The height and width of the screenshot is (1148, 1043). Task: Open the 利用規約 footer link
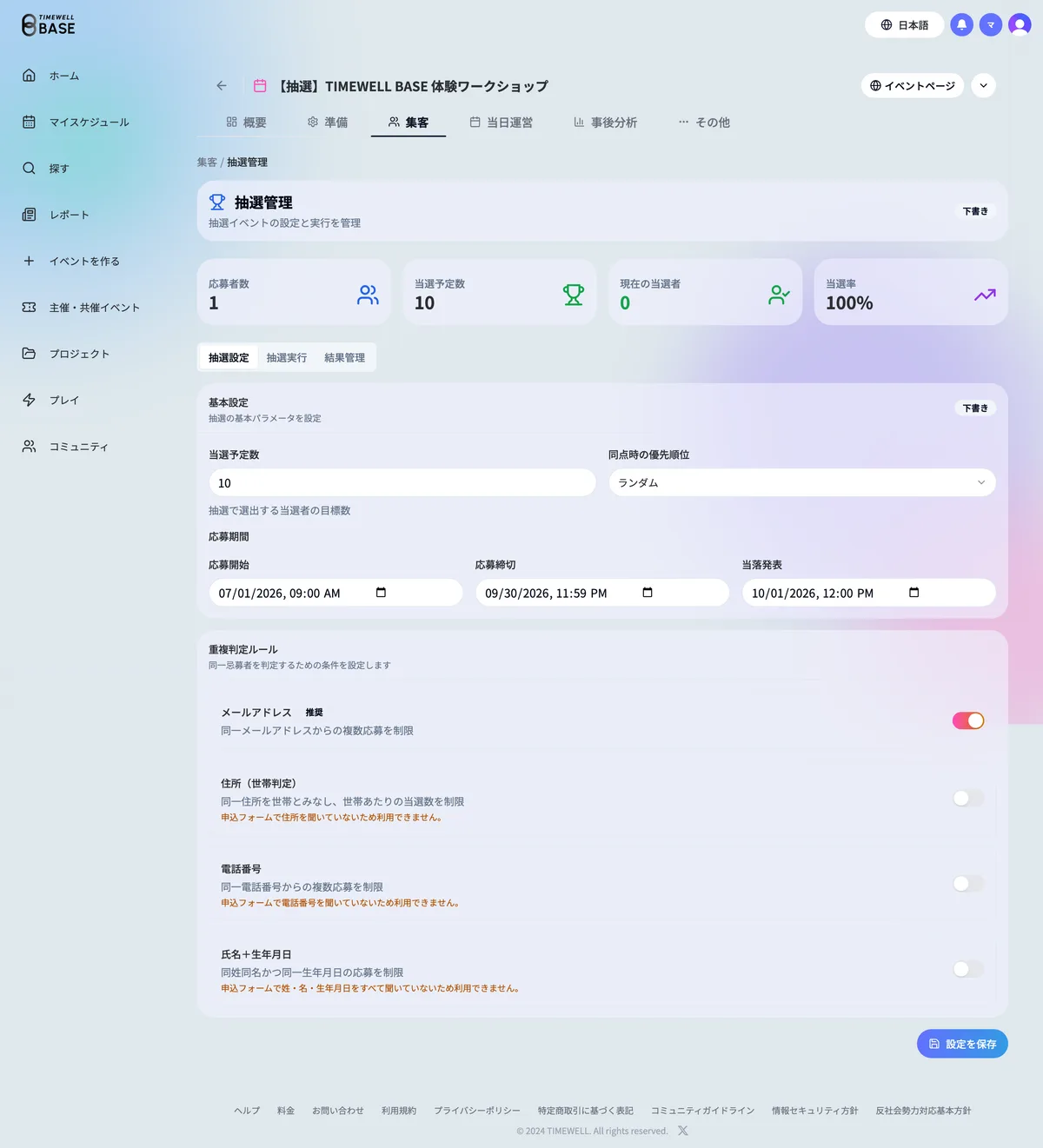399,1111
